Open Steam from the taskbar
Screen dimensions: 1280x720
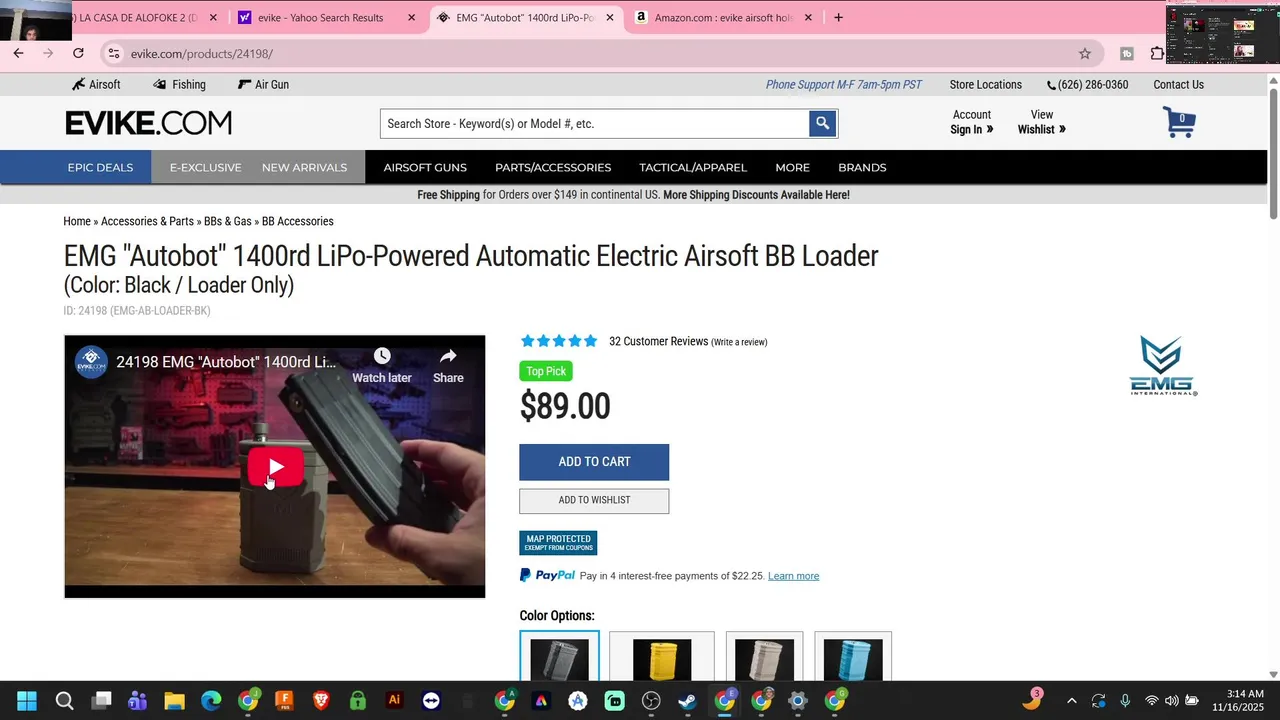click(688, 700)
